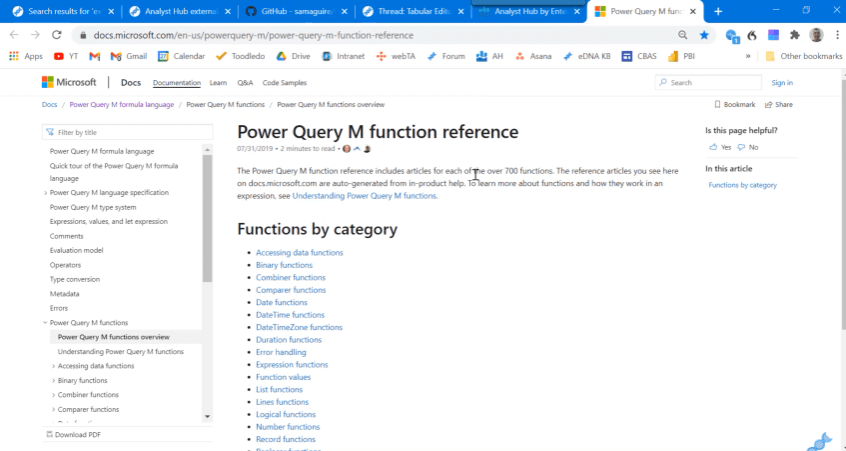Open the Q&A nav item

(245, 83)
